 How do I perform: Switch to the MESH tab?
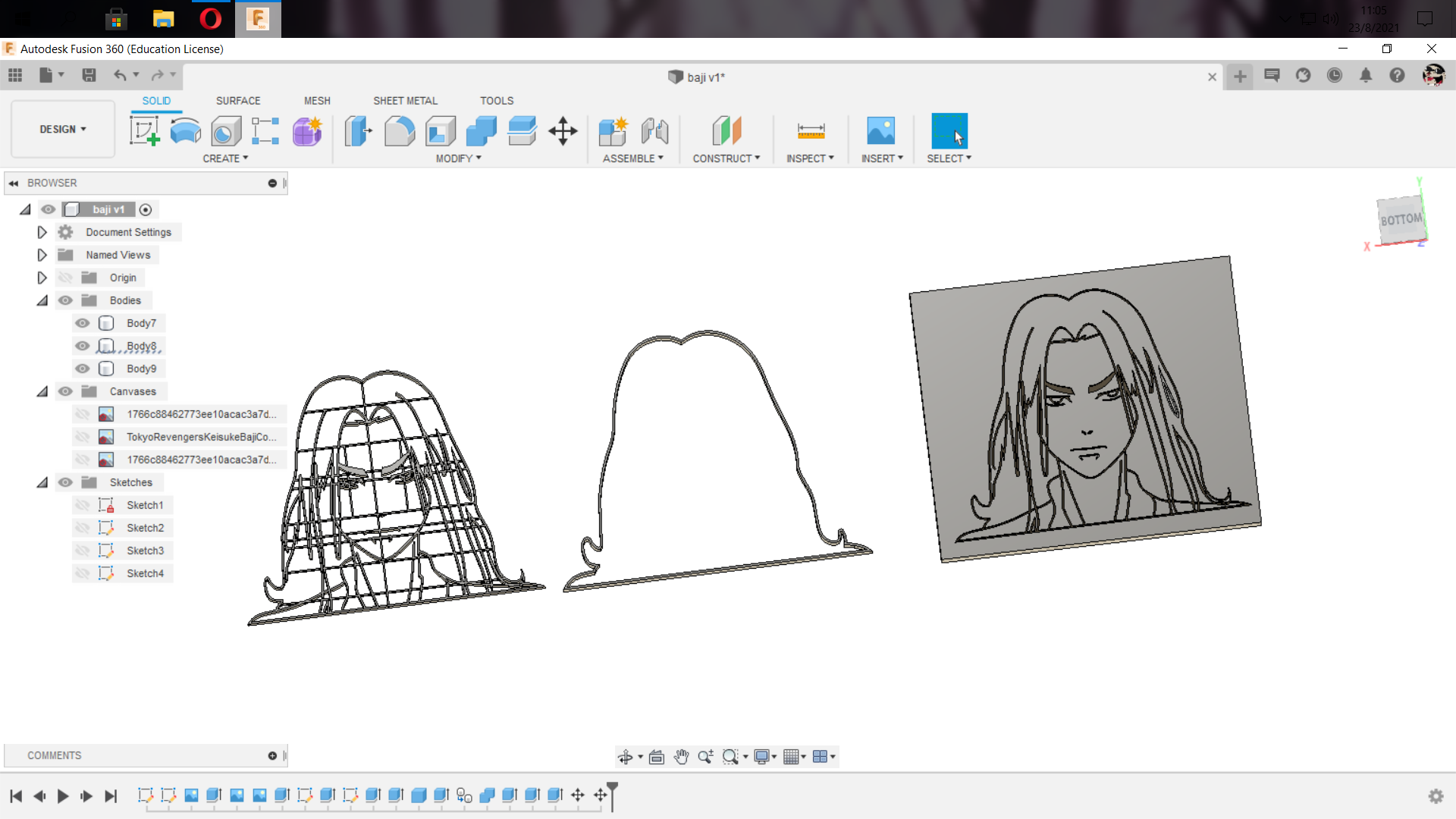[x=317, y=101]
